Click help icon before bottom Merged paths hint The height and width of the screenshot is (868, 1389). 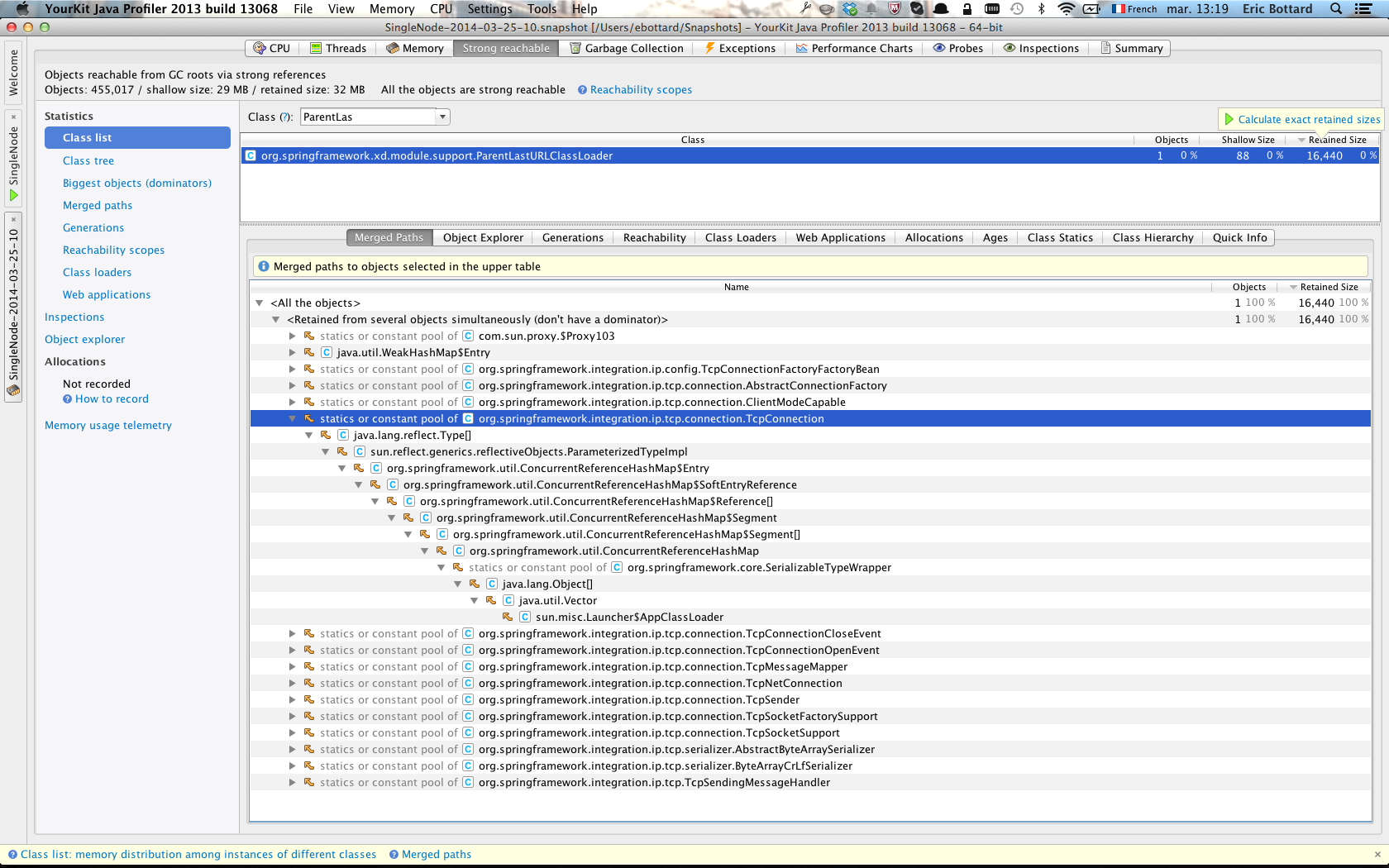coord(394,855)
